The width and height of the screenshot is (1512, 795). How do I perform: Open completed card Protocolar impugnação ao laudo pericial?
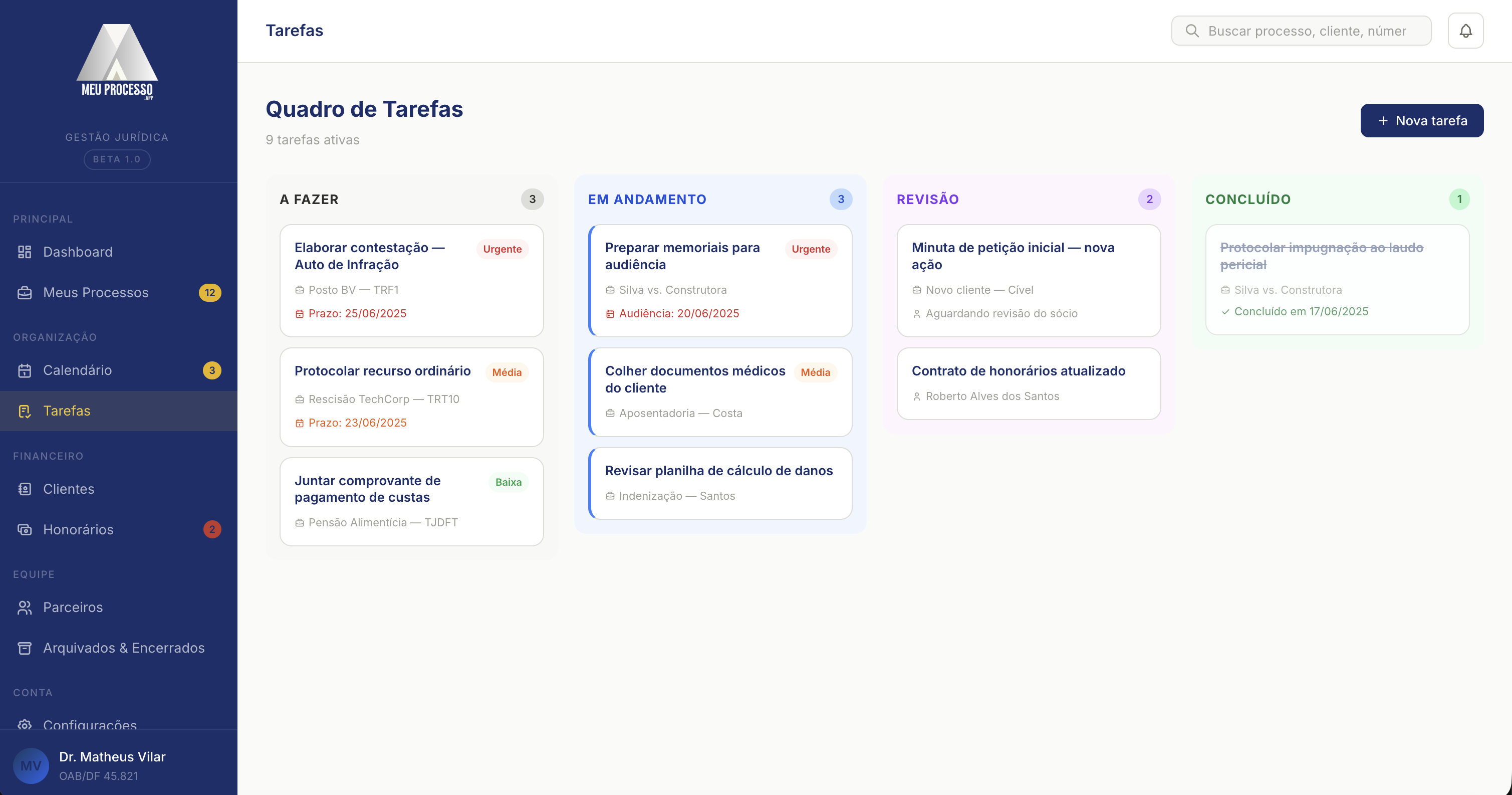[x=1337, y=280]
